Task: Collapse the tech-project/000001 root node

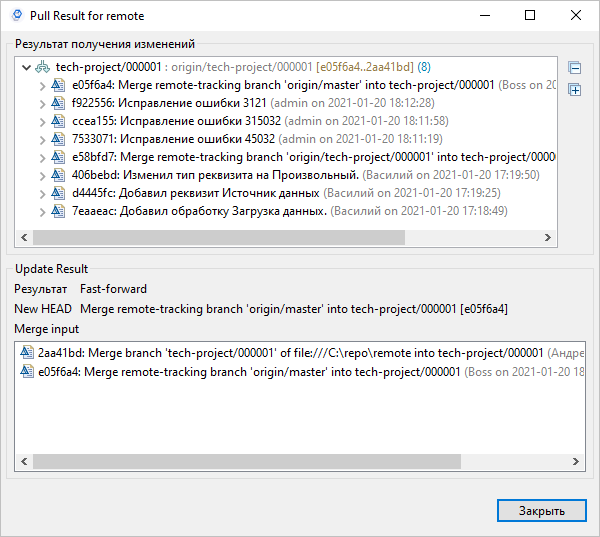Action: tap(25, 67)
